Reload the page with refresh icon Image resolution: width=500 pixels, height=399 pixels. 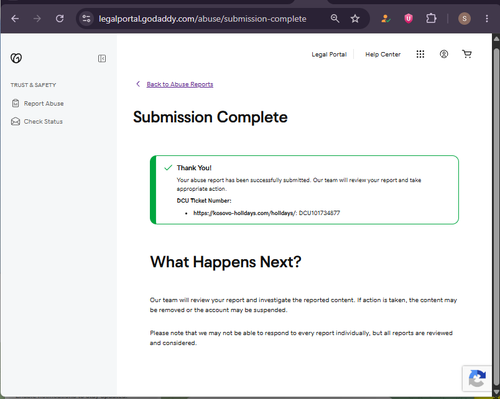tap(60, 19)
